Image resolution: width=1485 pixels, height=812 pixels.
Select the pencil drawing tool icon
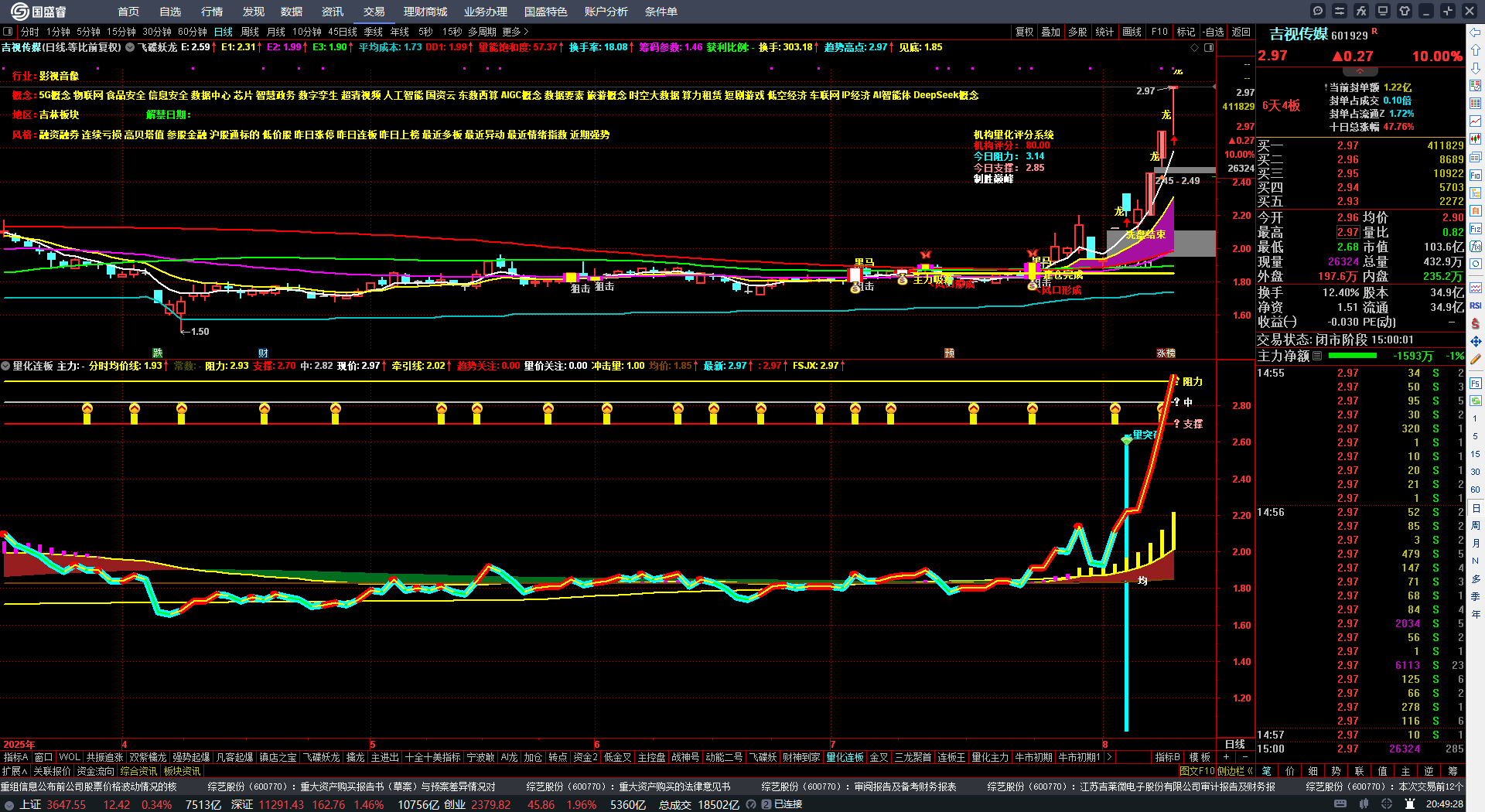[x=1476, y=360]
